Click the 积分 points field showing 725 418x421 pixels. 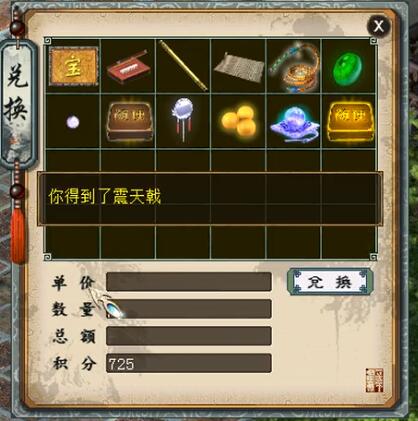tap(189, 363)
